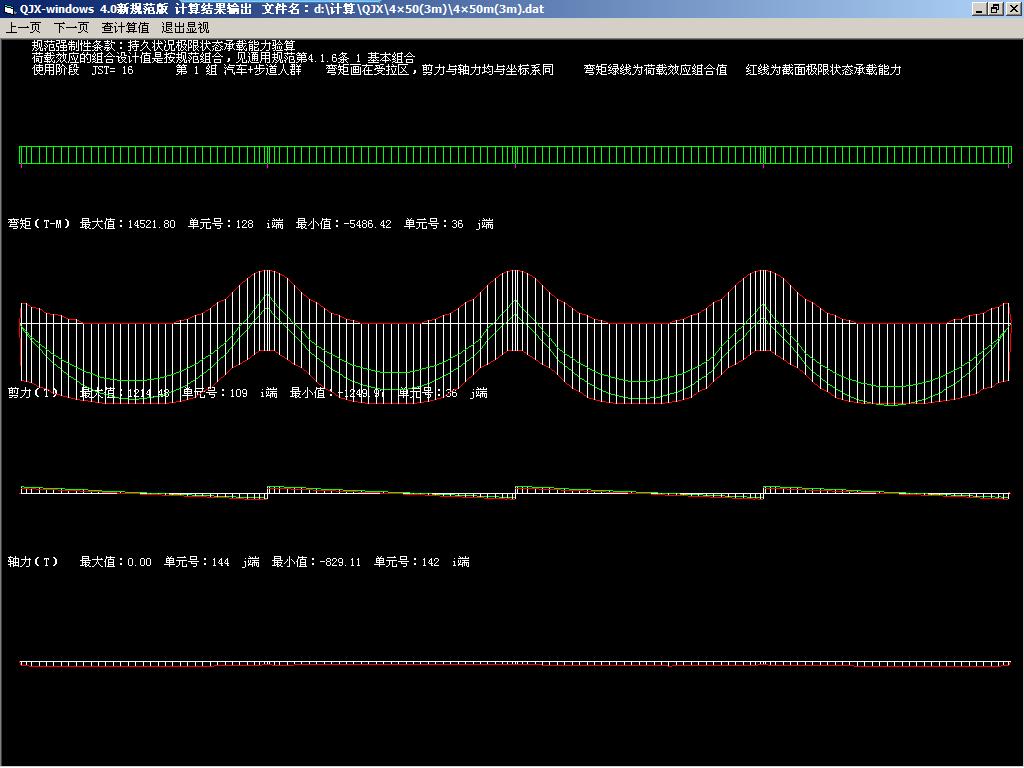Click the 使用阶段 JST= 16 text
Screen dimensions: 1024x768
83,70
